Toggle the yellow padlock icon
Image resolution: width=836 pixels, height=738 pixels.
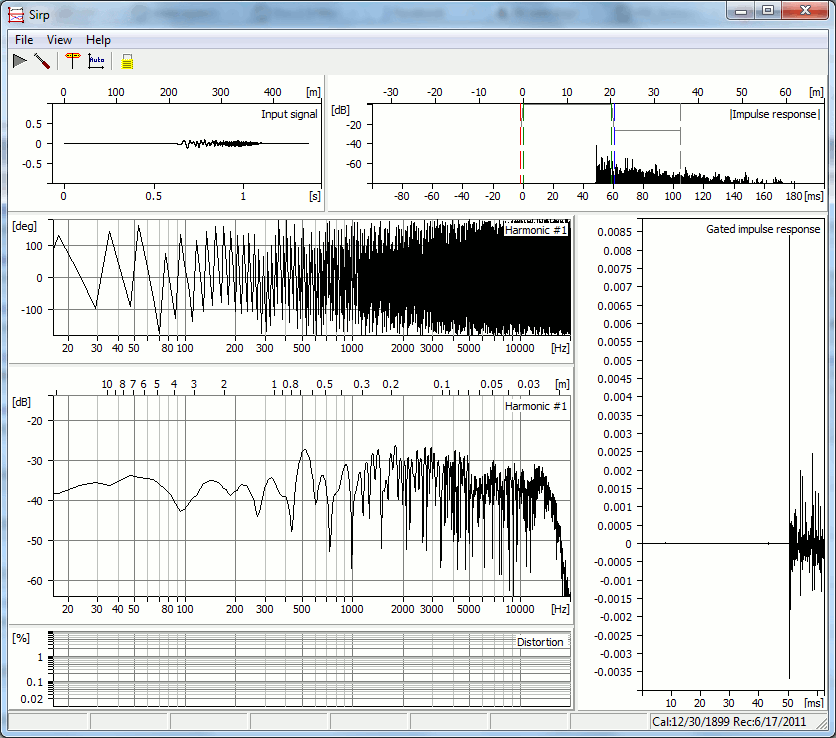tap(127, 62)
